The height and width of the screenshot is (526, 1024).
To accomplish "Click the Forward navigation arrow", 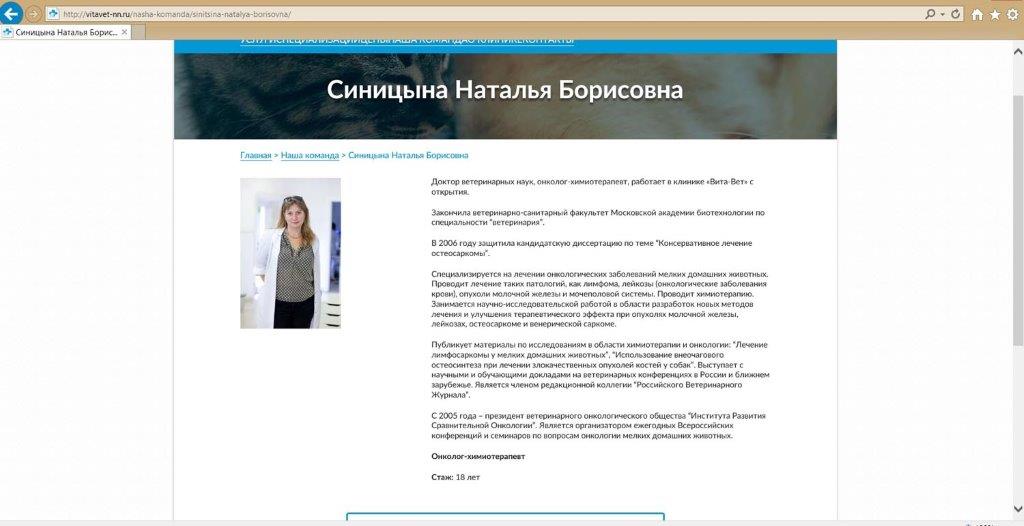I will coord(34,14).
